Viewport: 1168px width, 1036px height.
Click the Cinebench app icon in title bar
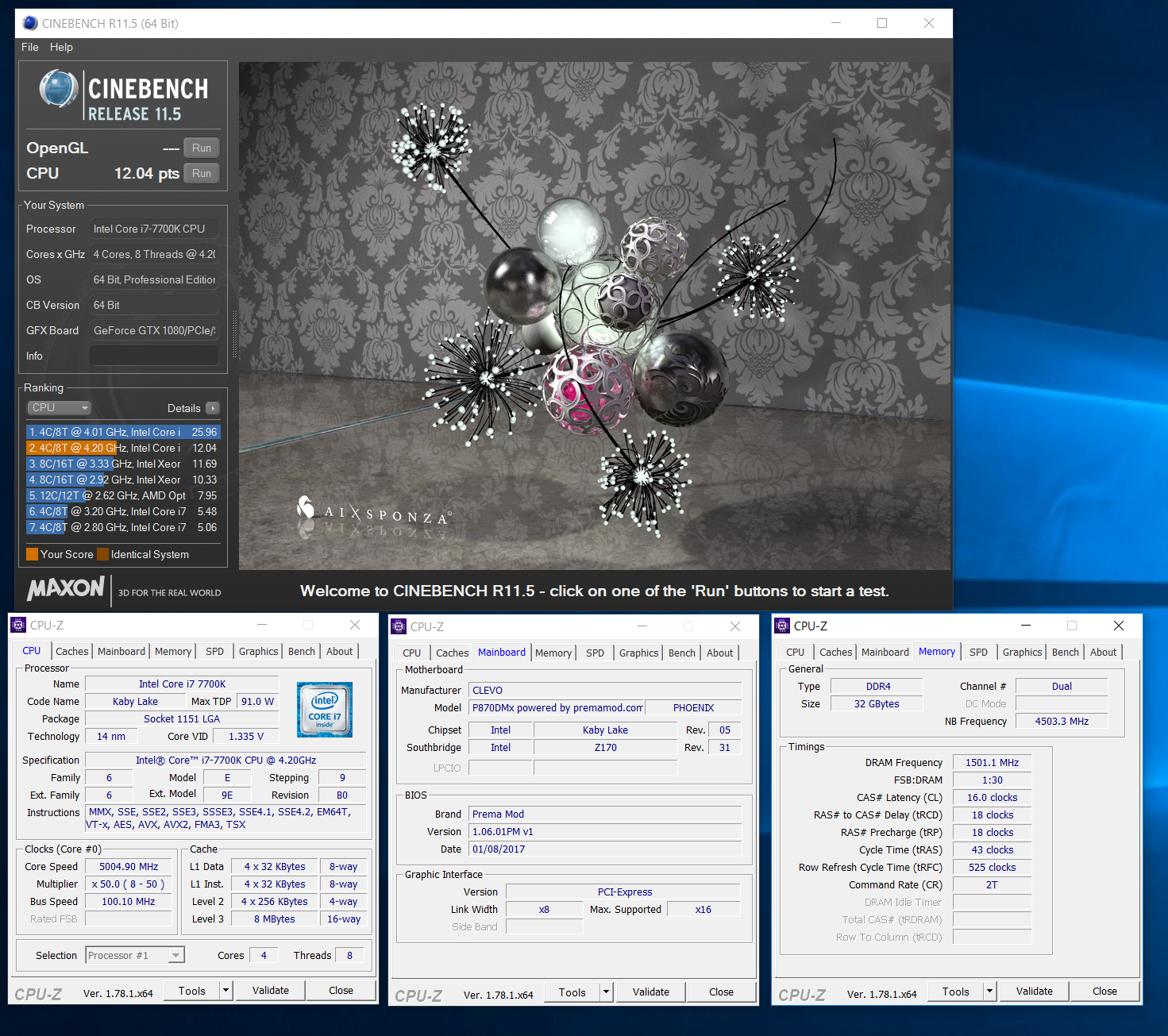(30, 23)
